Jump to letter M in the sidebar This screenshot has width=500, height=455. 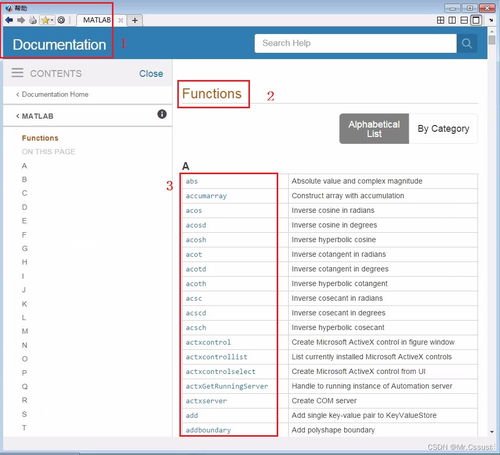coord(25,331)
